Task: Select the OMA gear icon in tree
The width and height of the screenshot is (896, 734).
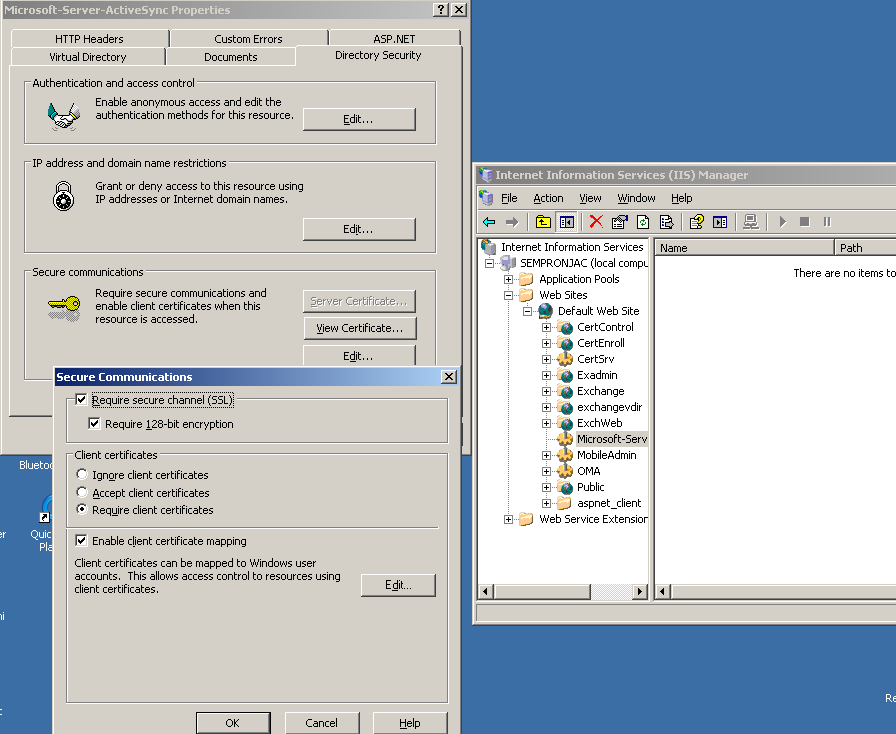Action: 565,471
